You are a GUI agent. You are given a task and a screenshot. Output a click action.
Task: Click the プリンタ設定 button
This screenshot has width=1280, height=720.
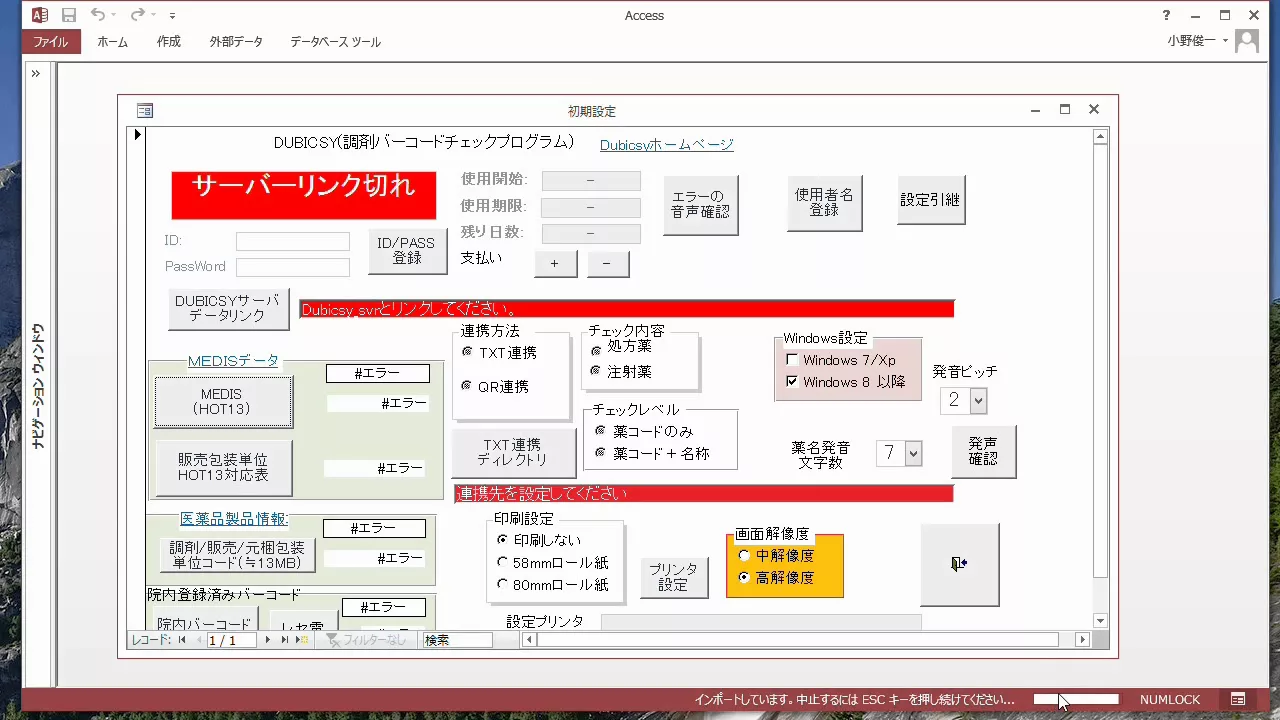coord(674,577)
